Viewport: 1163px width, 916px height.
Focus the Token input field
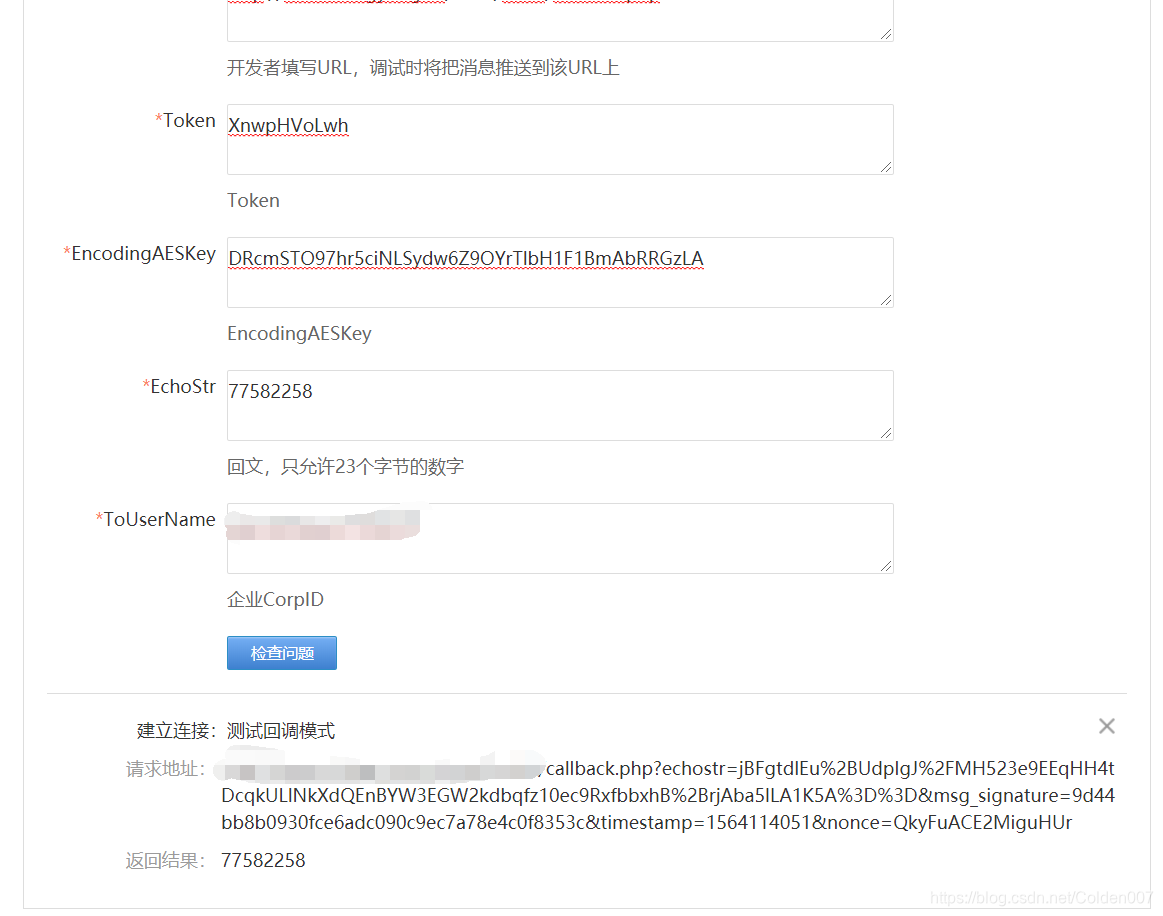pyautogui.click(x=560, y=139)
